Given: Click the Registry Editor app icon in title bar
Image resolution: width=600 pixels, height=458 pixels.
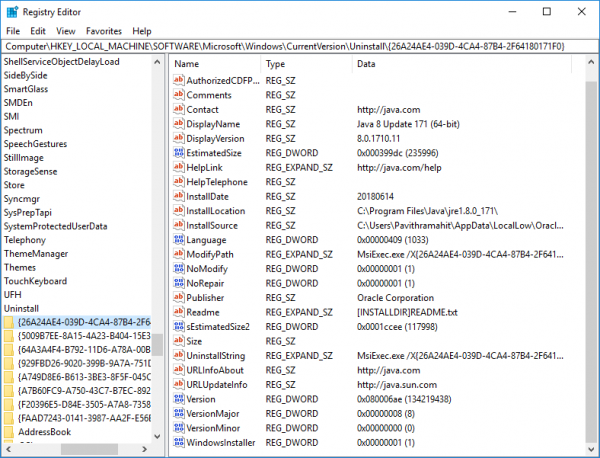Looking at the screenshot, I should [x=12, y=12].
